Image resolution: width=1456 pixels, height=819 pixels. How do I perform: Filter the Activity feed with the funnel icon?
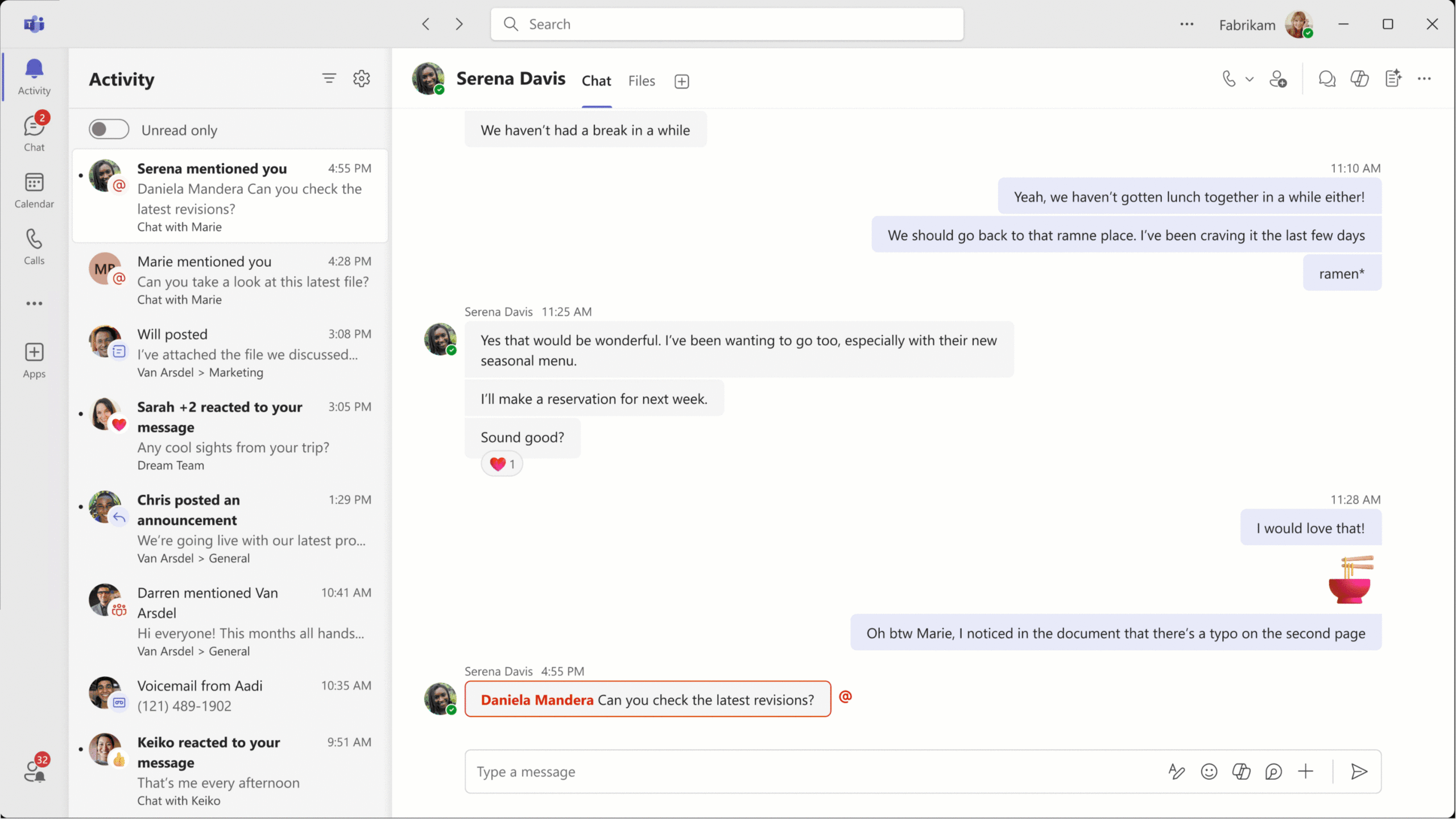330,78
